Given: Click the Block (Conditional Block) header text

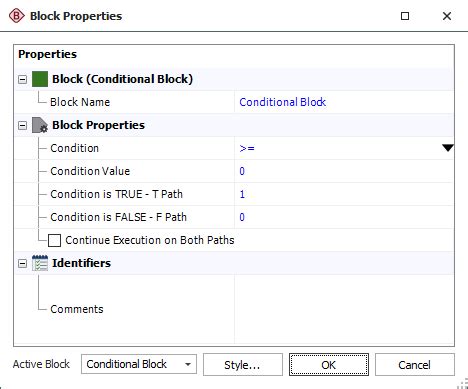Looking at the screenshot, I should pyautogui.click(x=122, y=79).
